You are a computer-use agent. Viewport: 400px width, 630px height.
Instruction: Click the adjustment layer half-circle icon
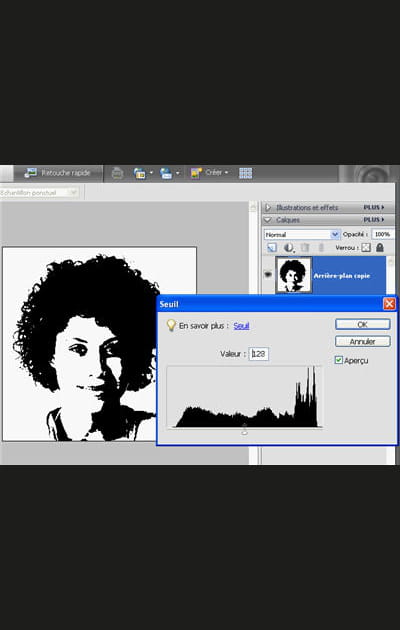288,248
